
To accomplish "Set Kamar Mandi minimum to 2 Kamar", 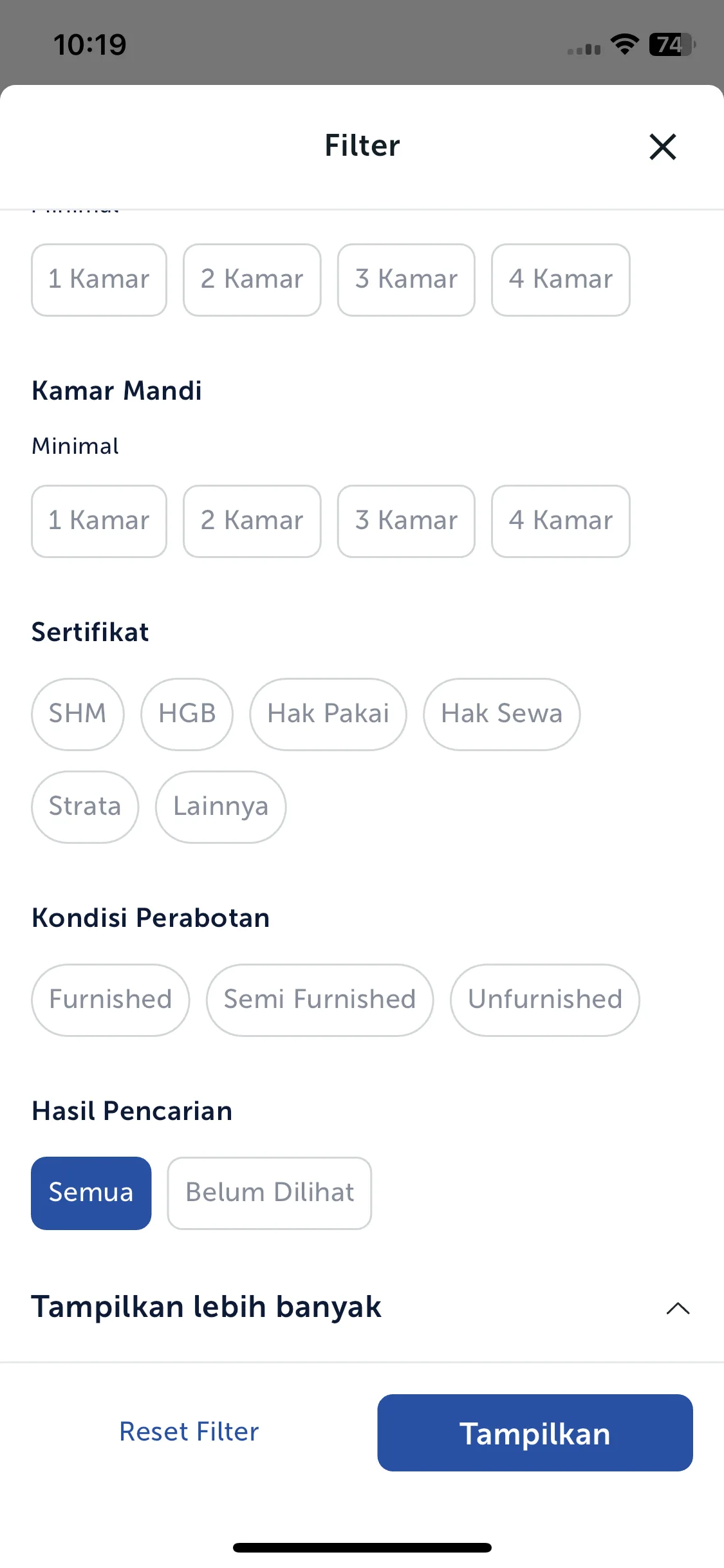I will point(252,521).
